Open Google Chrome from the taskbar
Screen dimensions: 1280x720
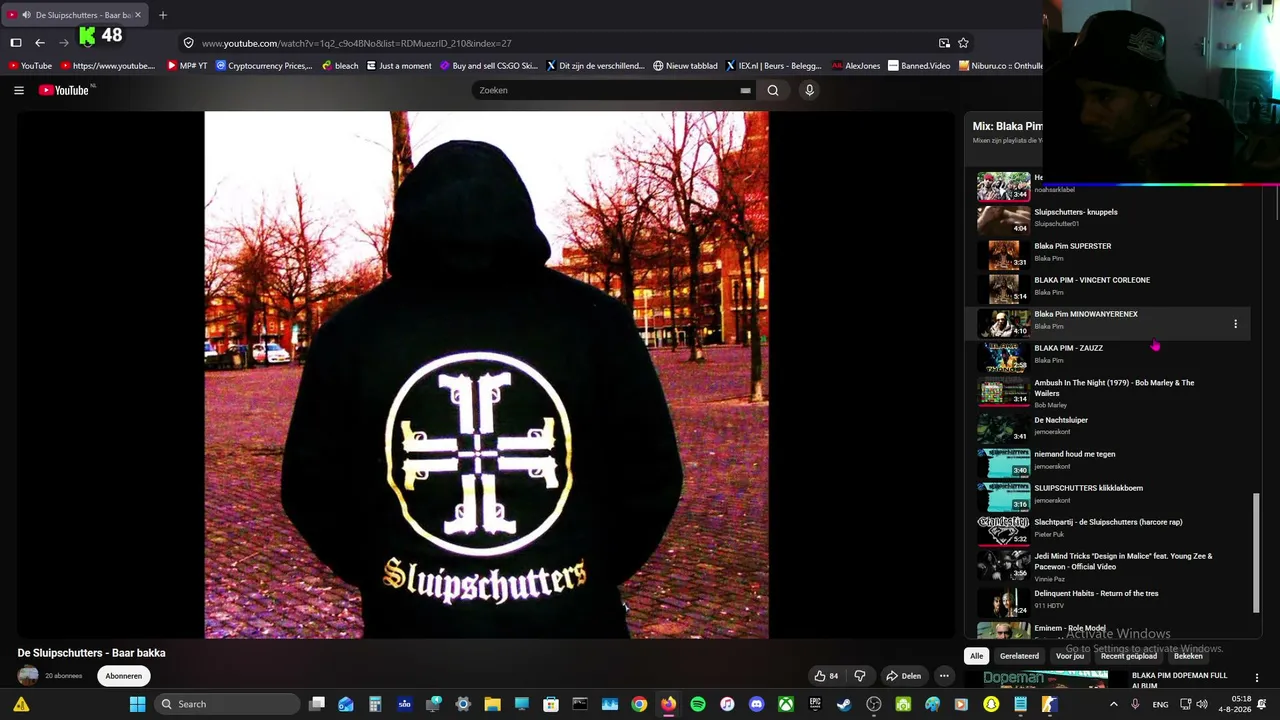point(639,704)
